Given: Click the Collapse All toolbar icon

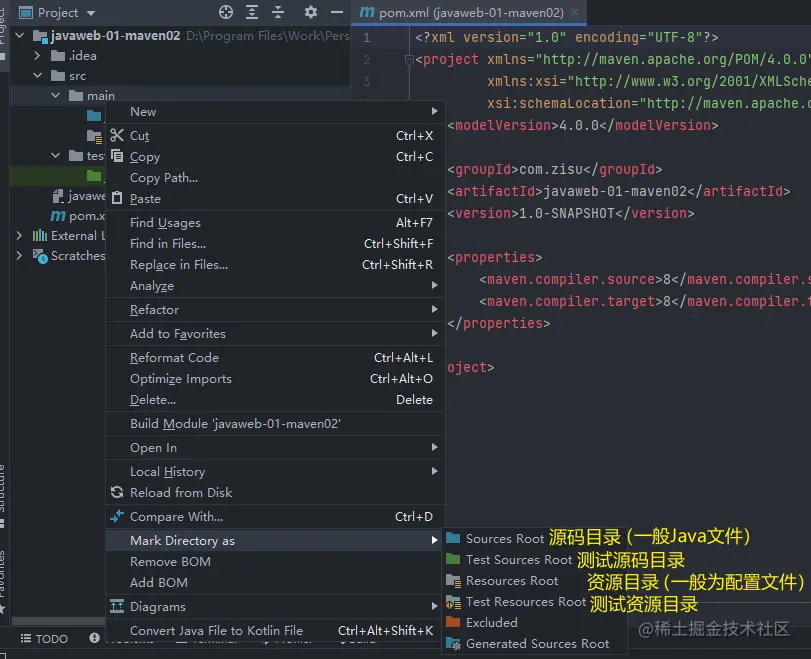Looking at the screenshot, I should click(x=278, y=12).
